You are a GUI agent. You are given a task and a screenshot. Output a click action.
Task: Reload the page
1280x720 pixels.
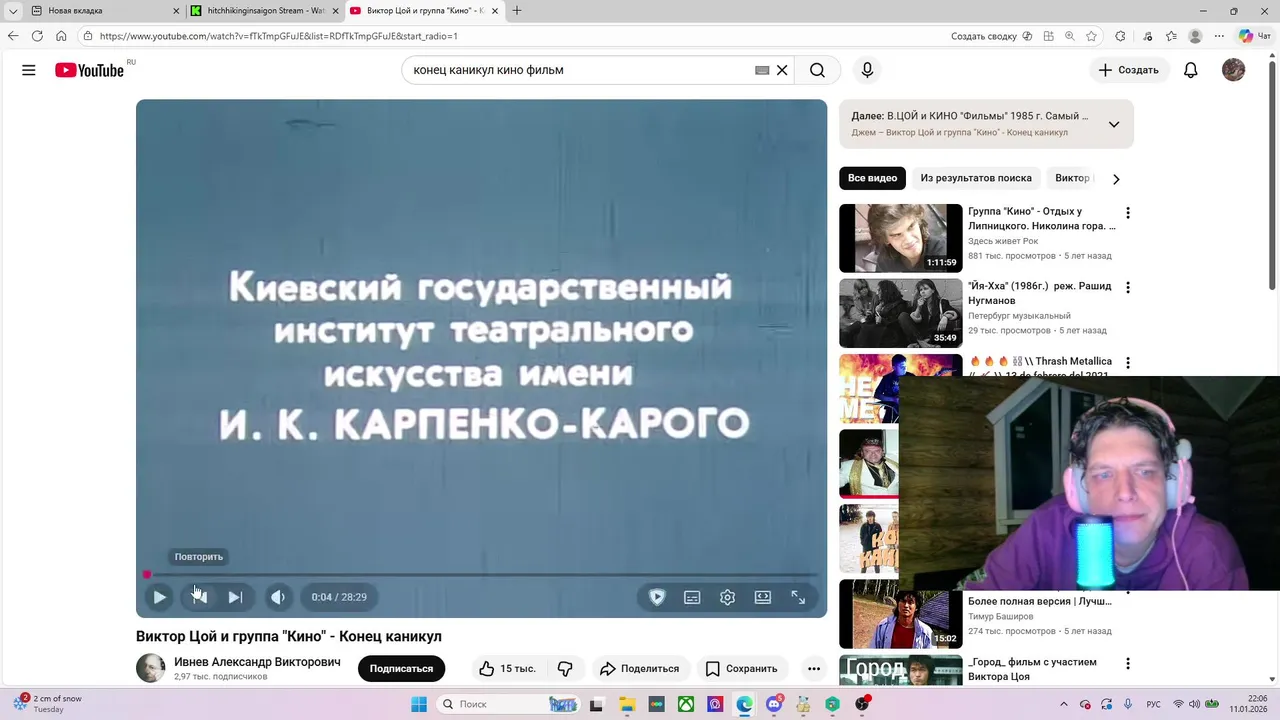click(x=37, y=36)
